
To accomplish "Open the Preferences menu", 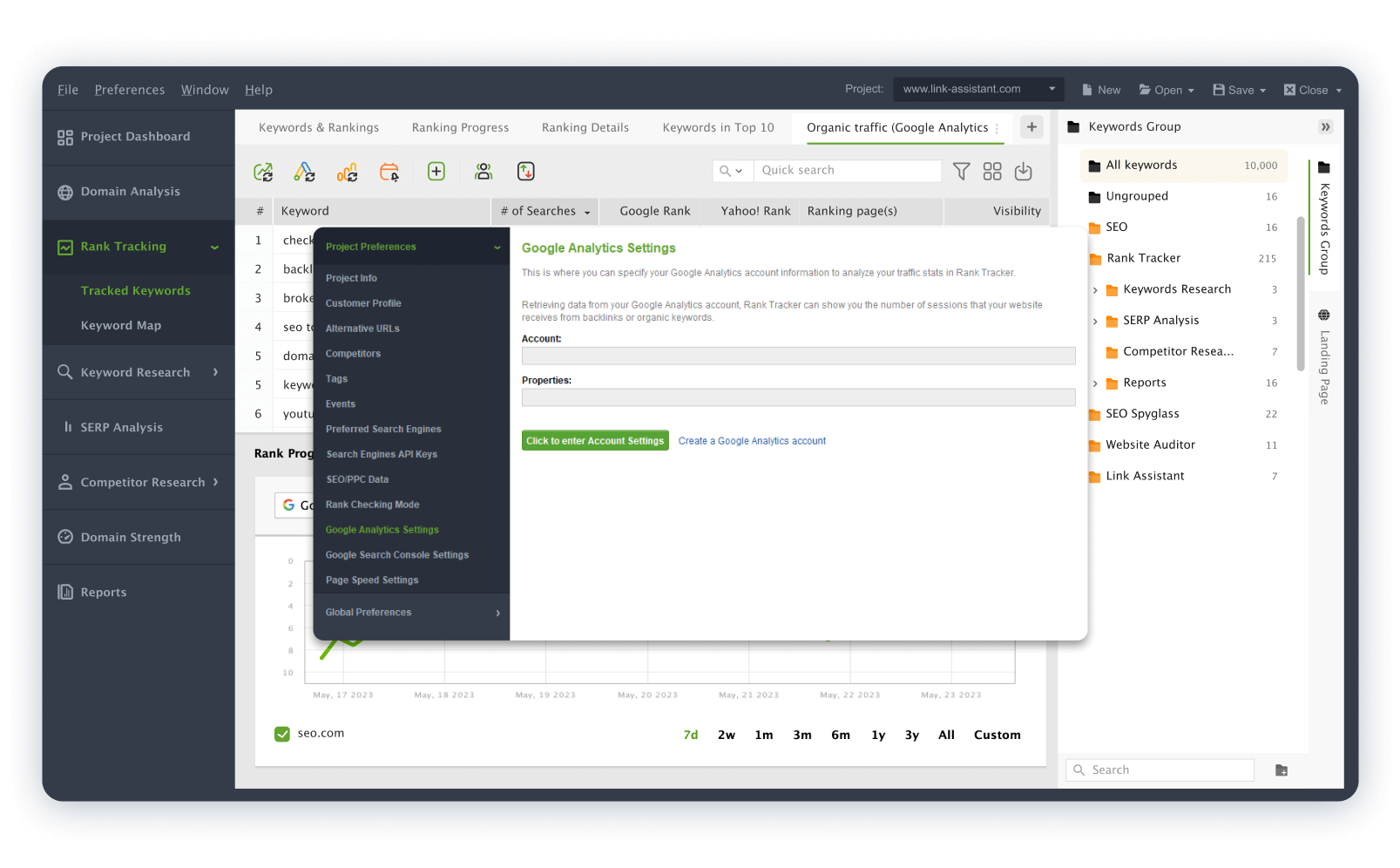I will pos(130,90).
